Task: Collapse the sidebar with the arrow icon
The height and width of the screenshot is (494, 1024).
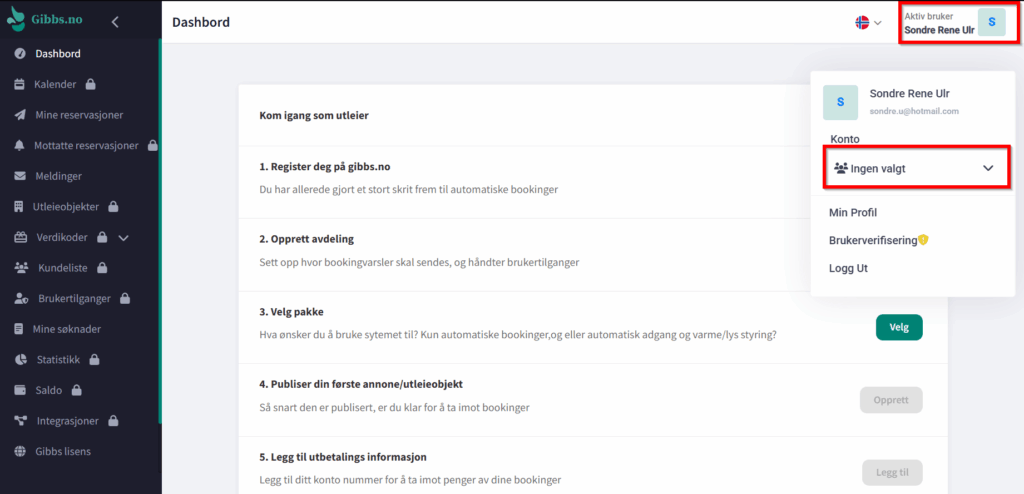Action: coord(115,22)
